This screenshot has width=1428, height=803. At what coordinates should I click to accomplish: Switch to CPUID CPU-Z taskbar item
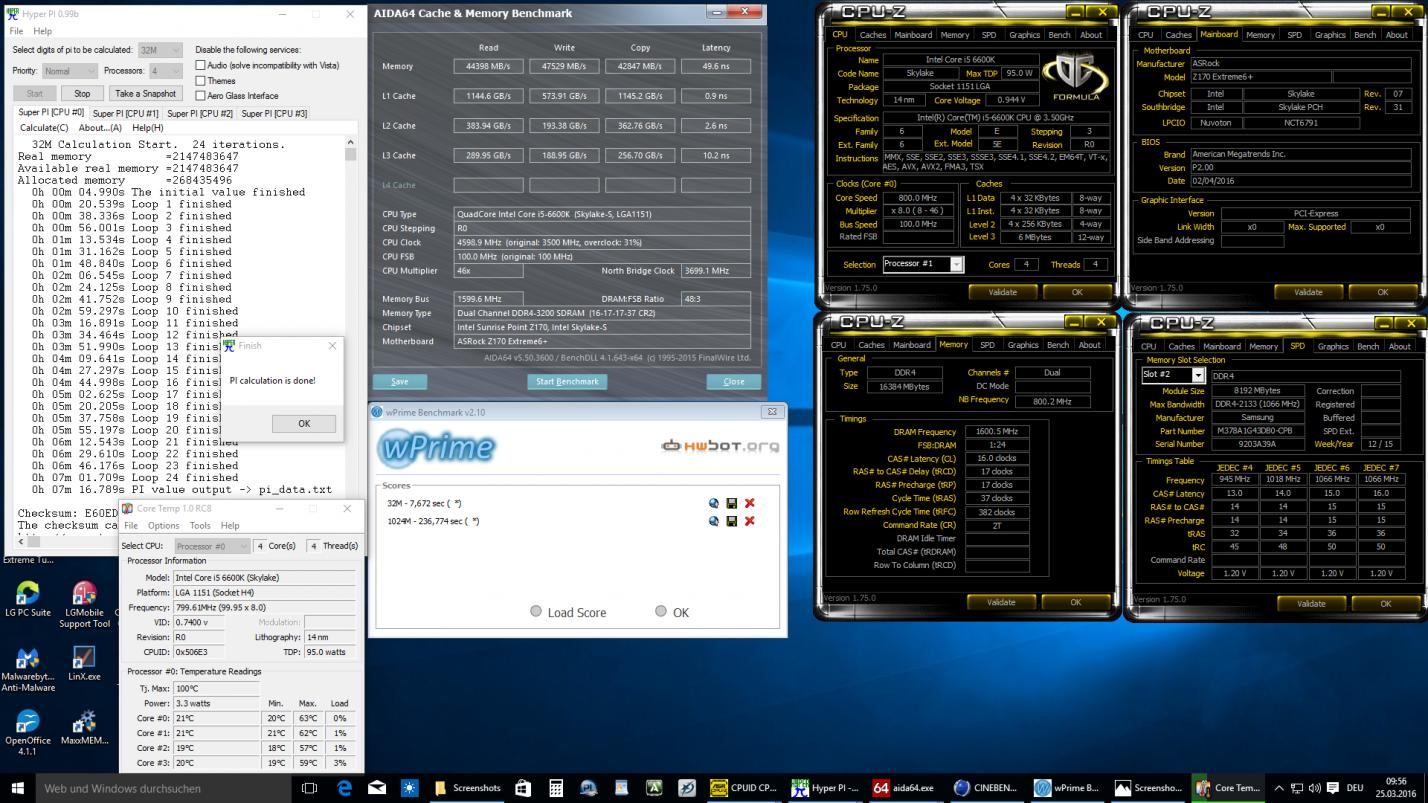(x=744, y=788)
